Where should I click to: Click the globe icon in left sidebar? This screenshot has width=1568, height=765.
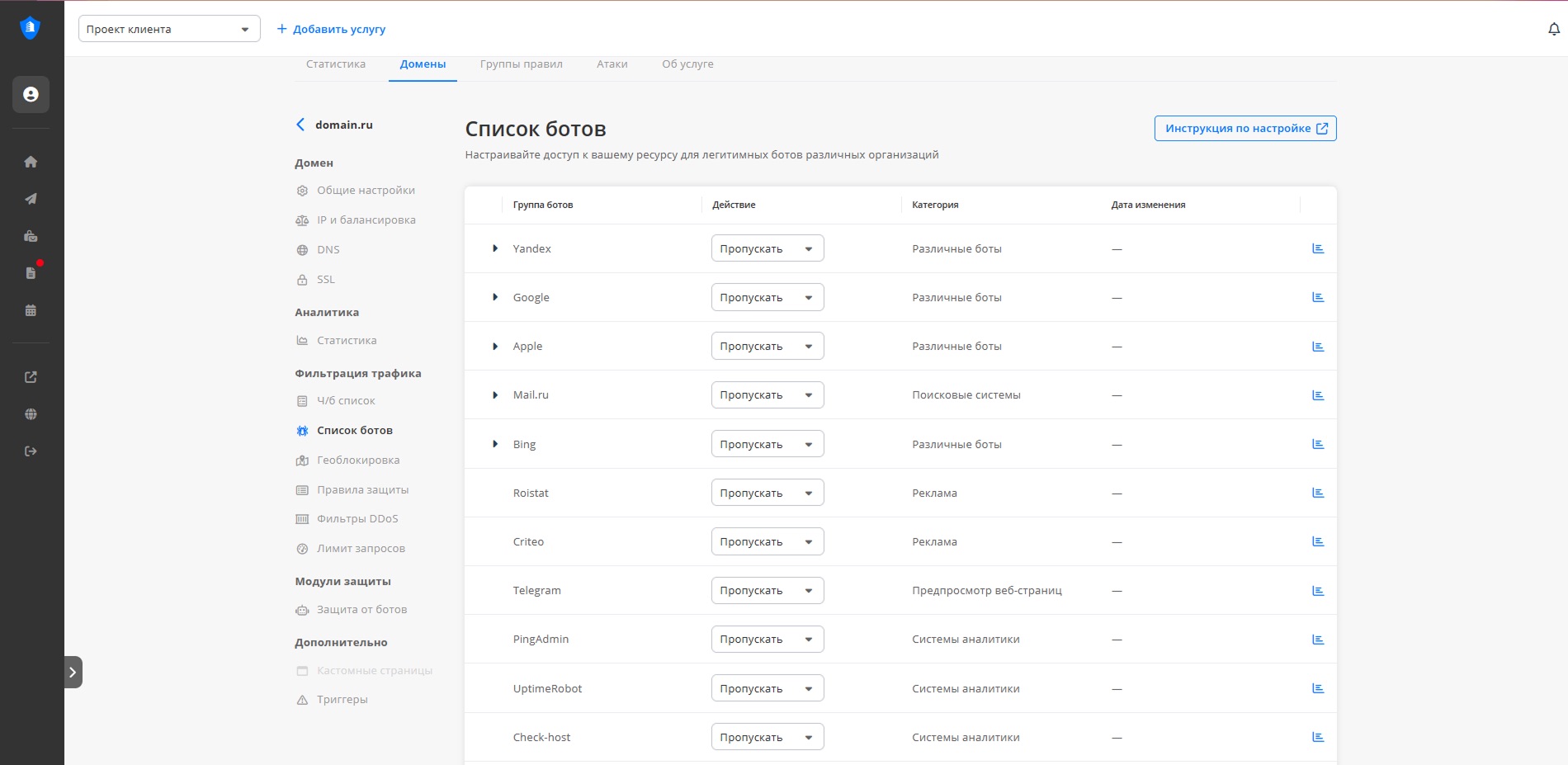click(x=31, y=414)
